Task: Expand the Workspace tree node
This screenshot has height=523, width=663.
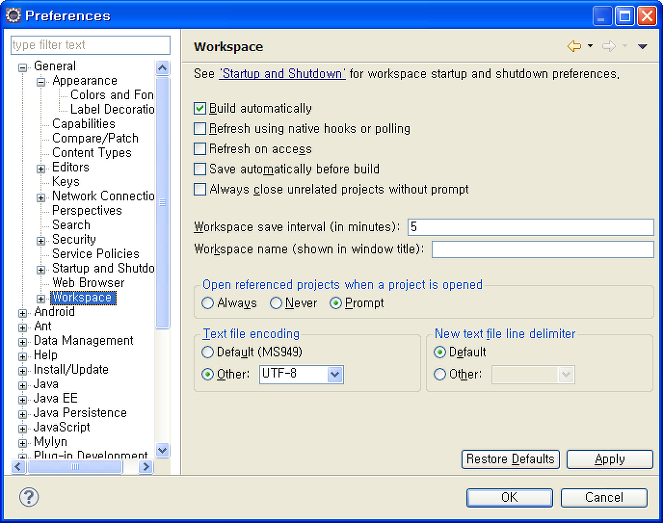Action: tap(41, 299)
